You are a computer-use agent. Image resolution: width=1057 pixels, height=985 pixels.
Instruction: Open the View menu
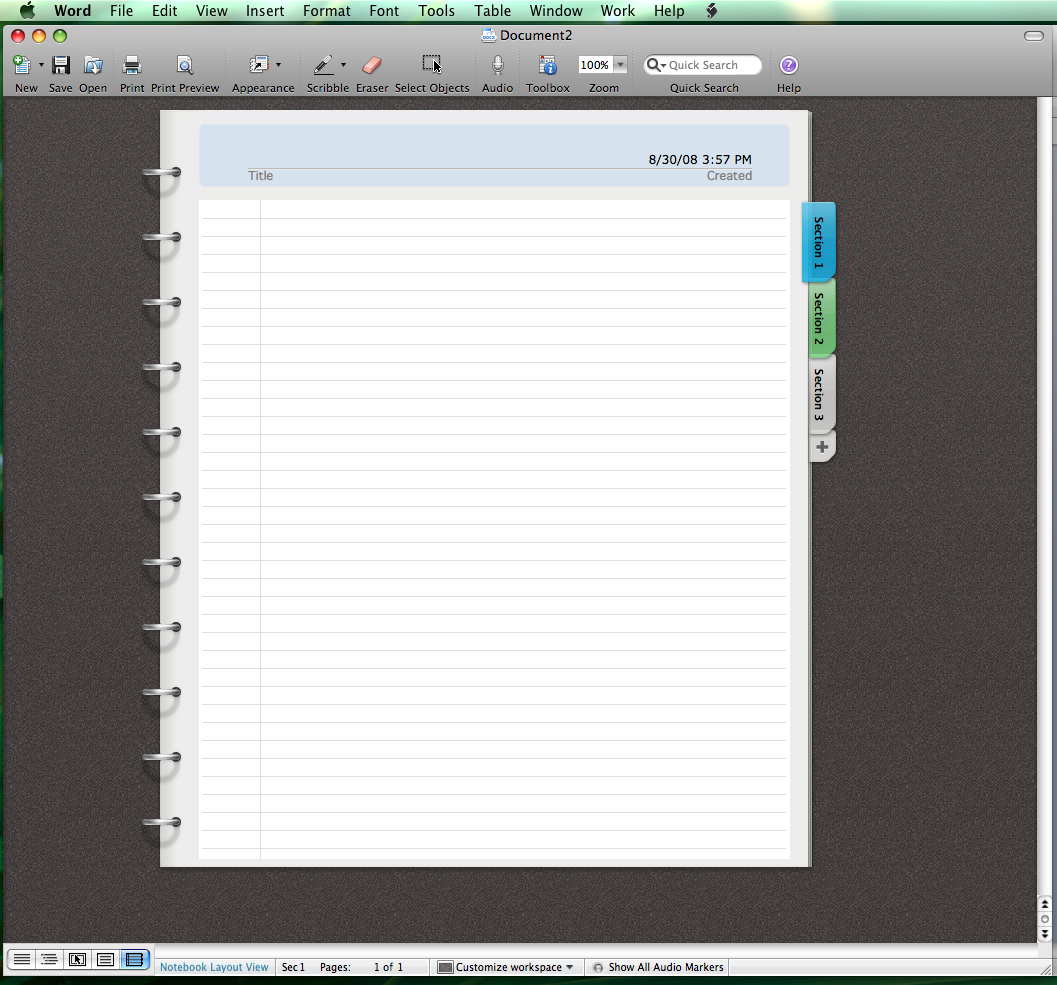click(x=212, y=11)
